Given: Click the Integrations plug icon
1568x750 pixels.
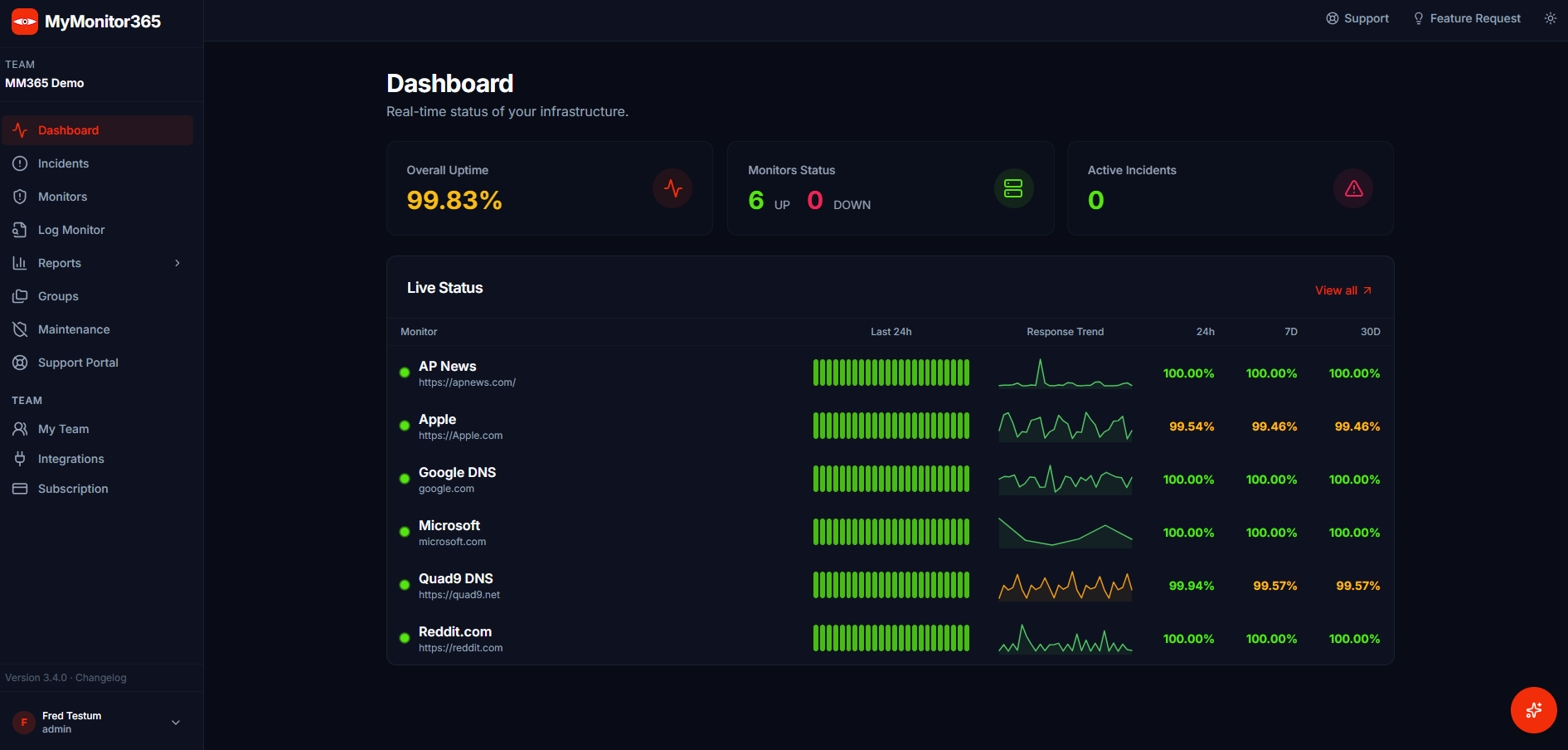Looking at the screenshot, I should [x=20, y=459].
